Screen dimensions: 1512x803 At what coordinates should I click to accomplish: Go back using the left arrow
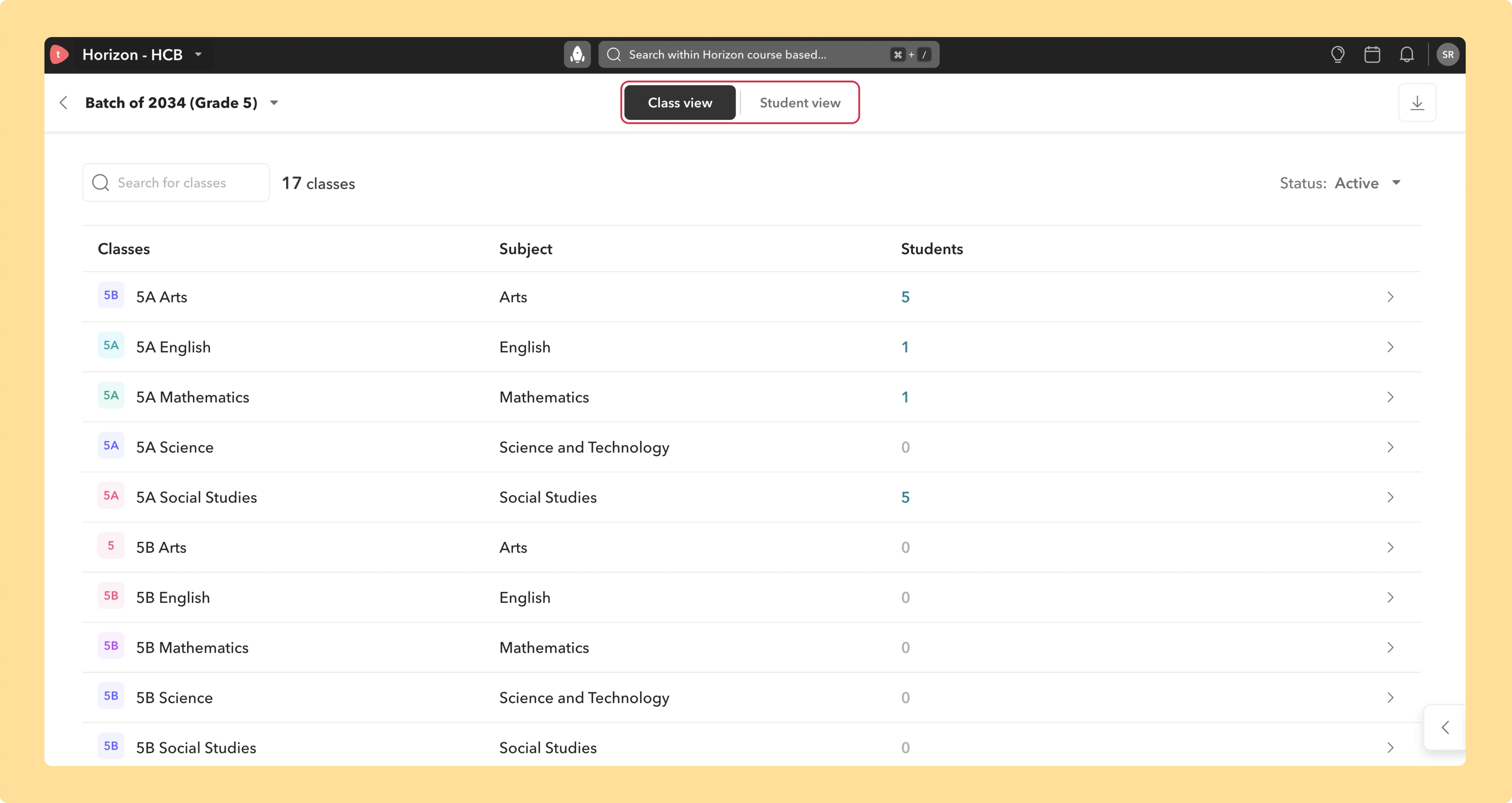click(x=63, y=103)
